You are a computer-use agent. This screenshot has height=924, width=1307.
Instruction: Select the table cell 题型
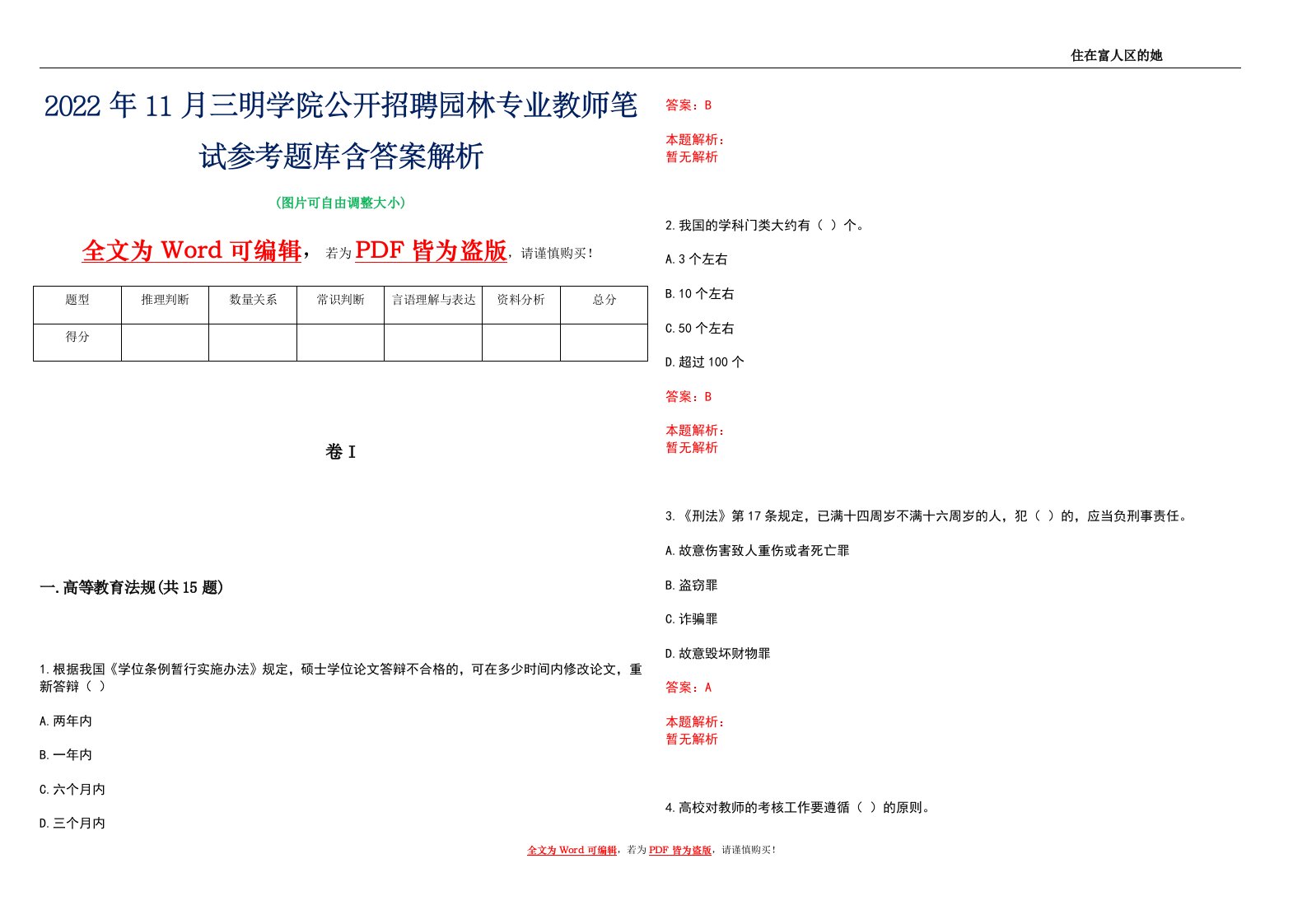tap(77, 305)
